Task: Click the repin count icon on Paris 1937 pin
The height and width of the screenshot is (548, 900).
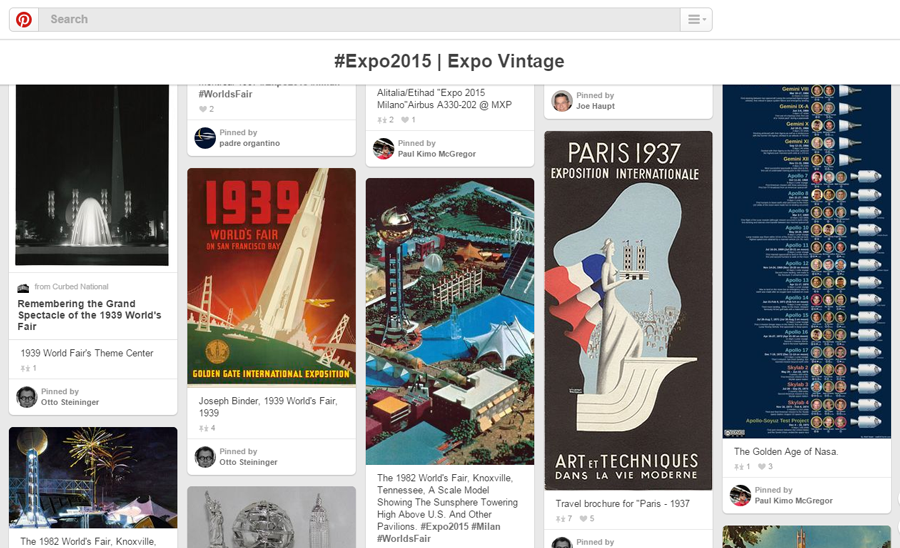Action: (560, 519)
